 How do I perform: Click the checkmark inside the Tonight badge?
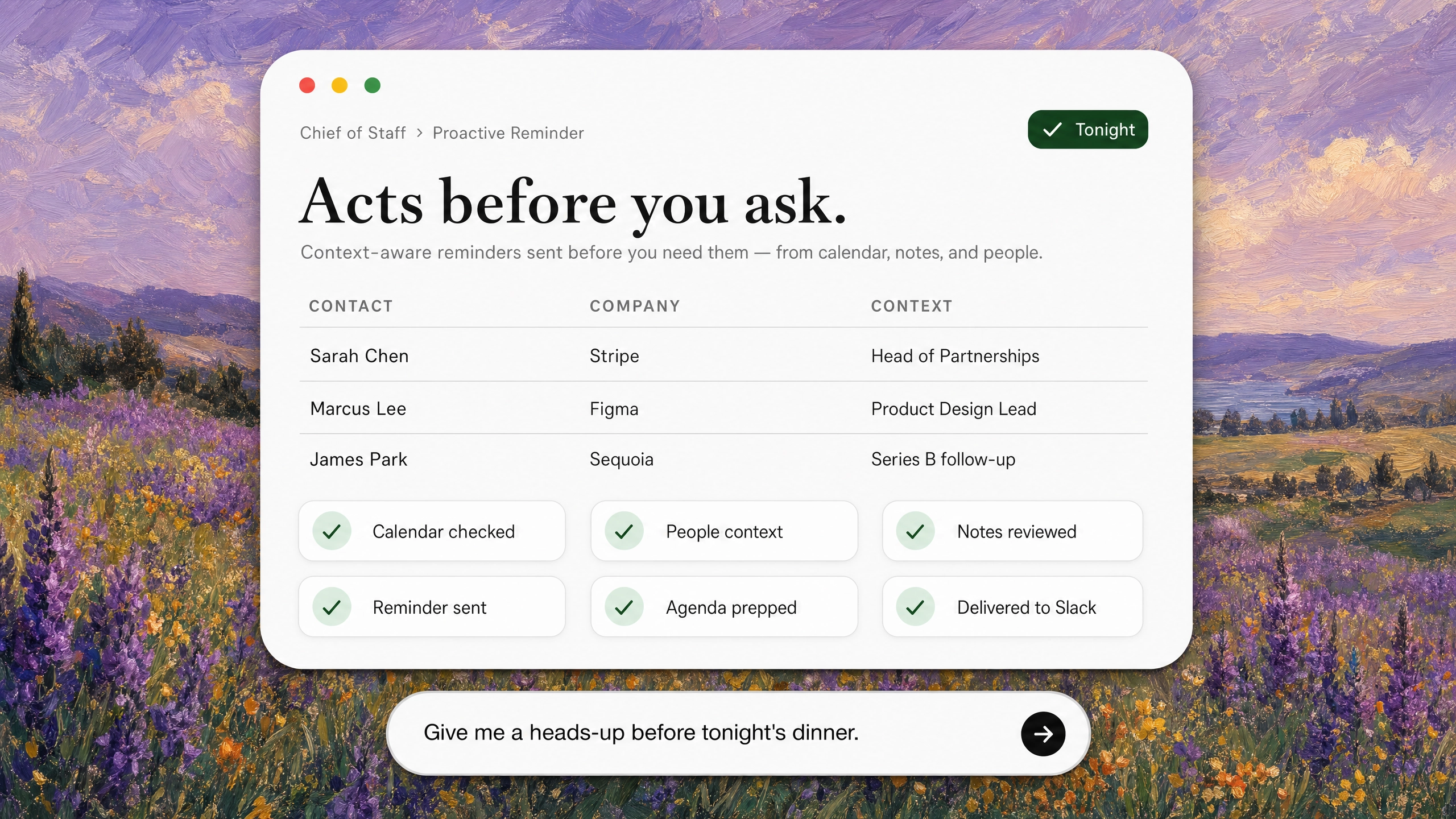pos(1052,130)
